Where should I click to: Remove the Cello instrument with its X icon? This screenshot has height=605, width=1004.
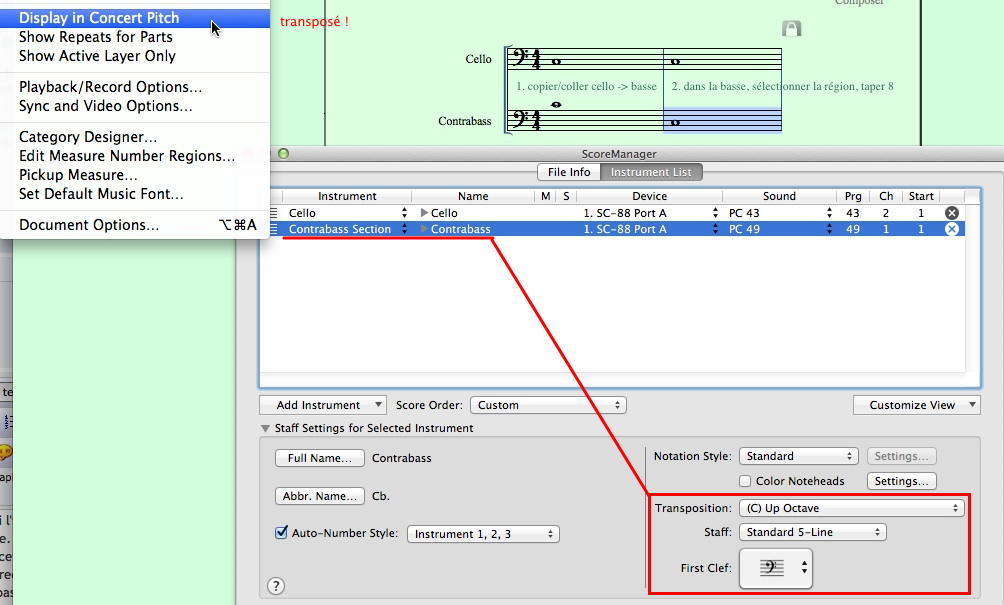point(952,213)
